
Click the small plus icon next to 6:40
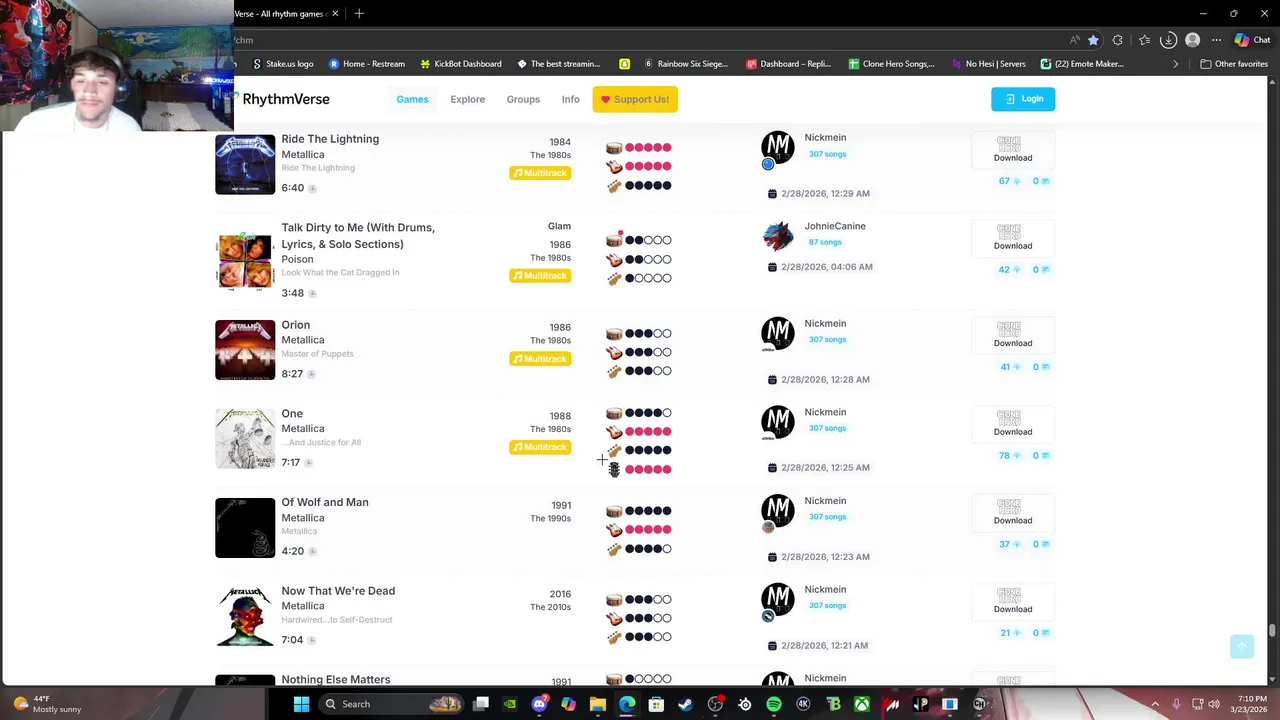pyautogui.click(x=312, y=188)
